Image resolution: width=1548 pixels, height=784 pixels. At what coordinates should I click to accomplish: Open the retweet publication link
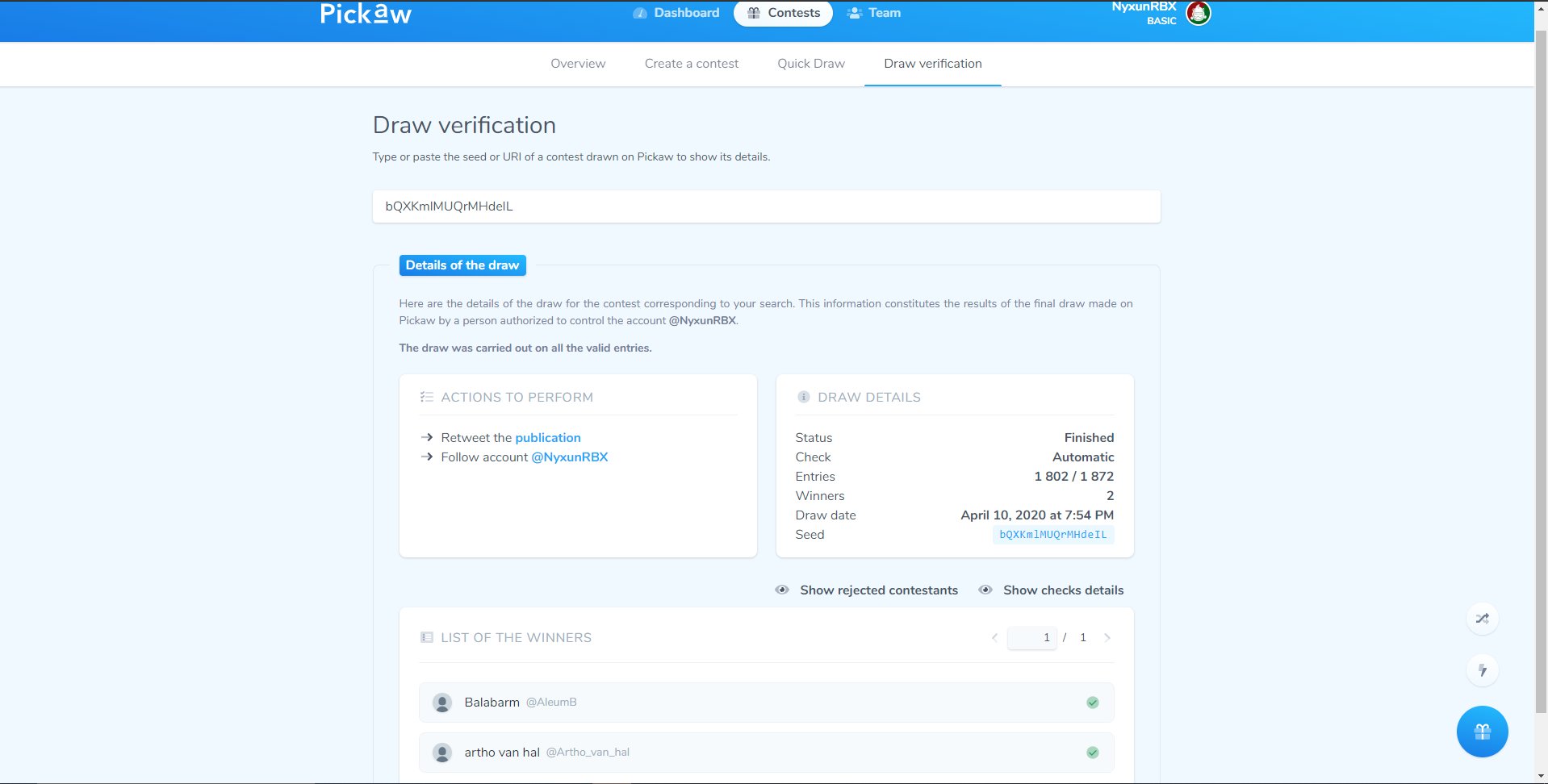tap(548, 438)
